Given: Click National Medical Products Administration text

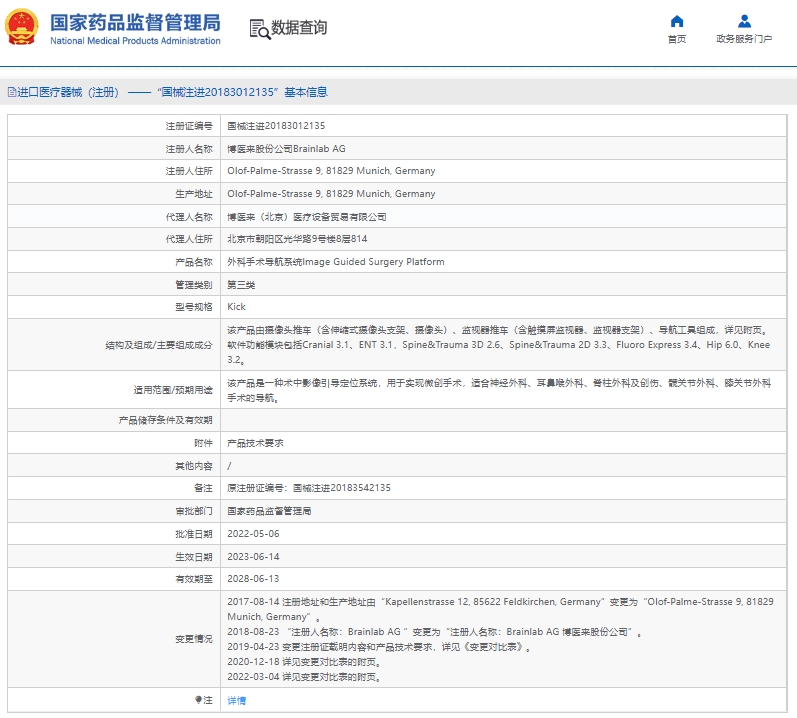Looking at the screenshot, I should point(135,41).
